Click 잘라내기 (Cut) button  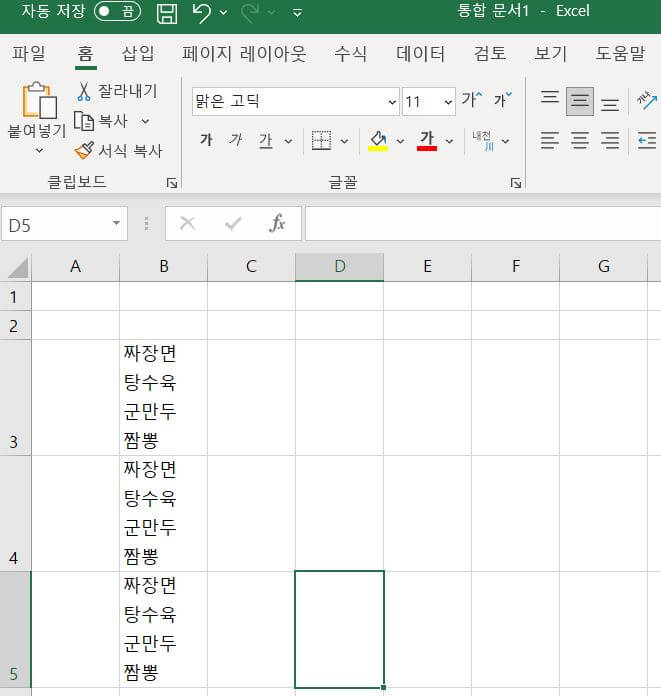(x=117, y=91)
